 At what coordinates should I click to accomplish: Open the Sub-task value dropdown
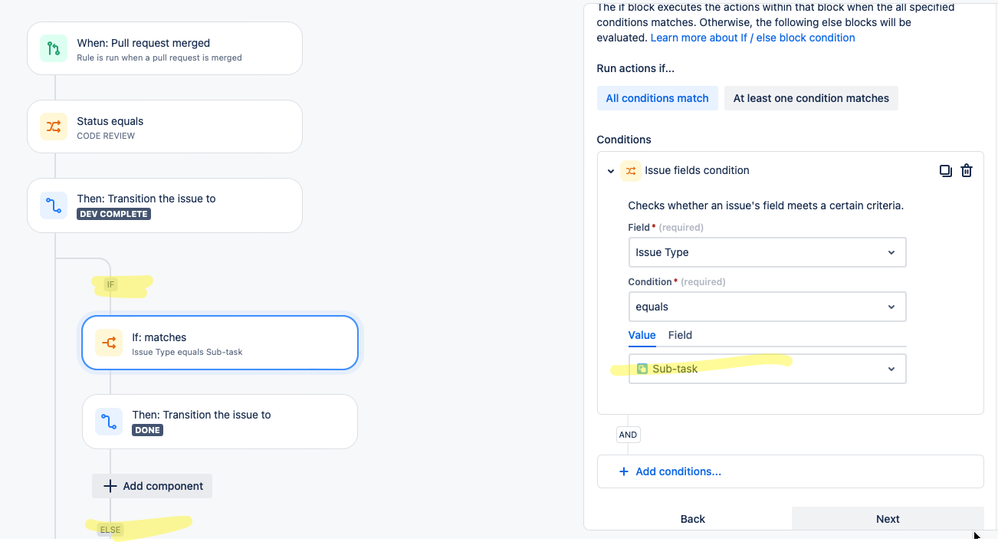pos(767,369)
